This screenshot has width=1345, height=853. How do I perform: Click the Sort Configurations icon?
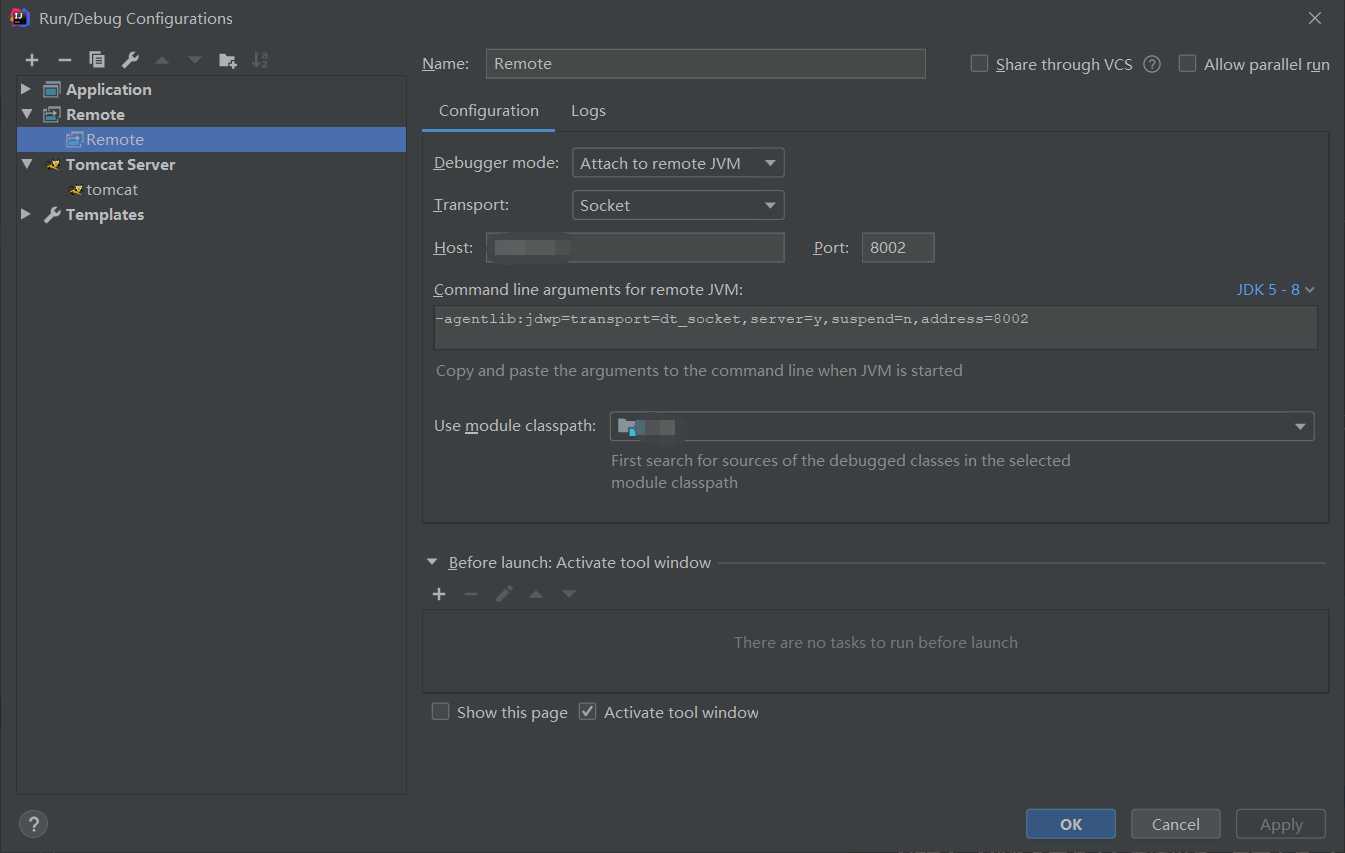(x=260, y=60)
